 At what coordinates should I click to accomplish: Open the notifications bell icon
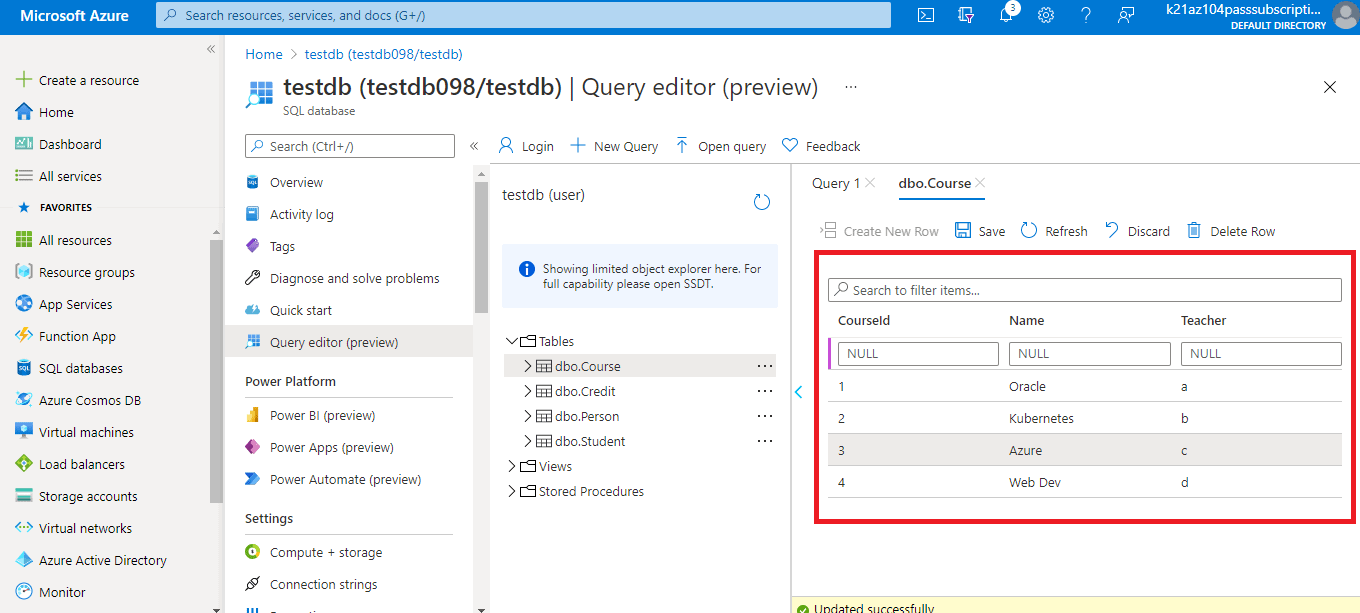click(x=1007, y=15)
